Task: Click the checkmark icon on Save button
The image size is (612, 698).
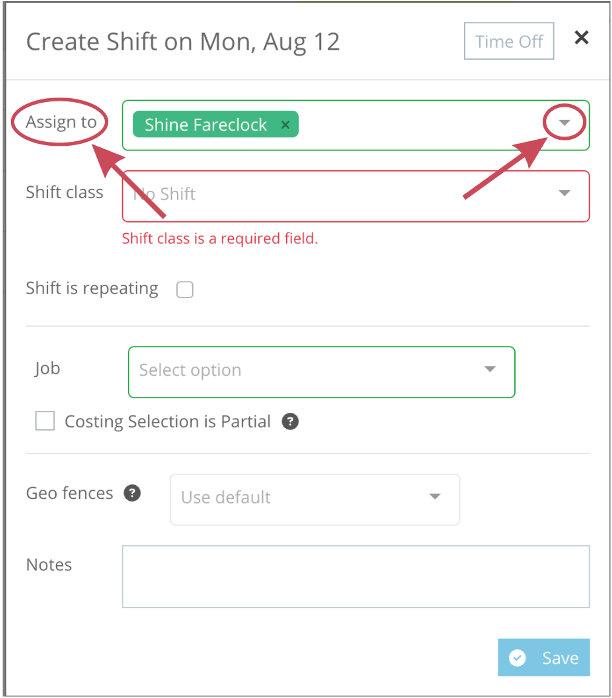Action: [x=517, y=657]
